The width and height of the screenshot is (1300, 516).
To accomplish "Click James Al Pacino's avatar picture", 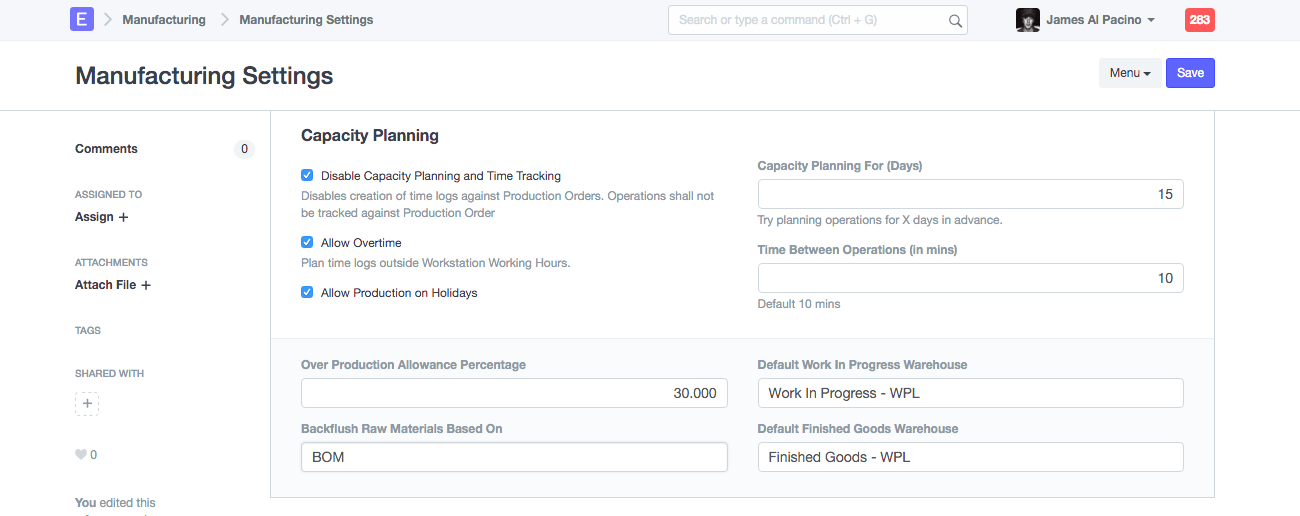I will (x=1027, y=20).
